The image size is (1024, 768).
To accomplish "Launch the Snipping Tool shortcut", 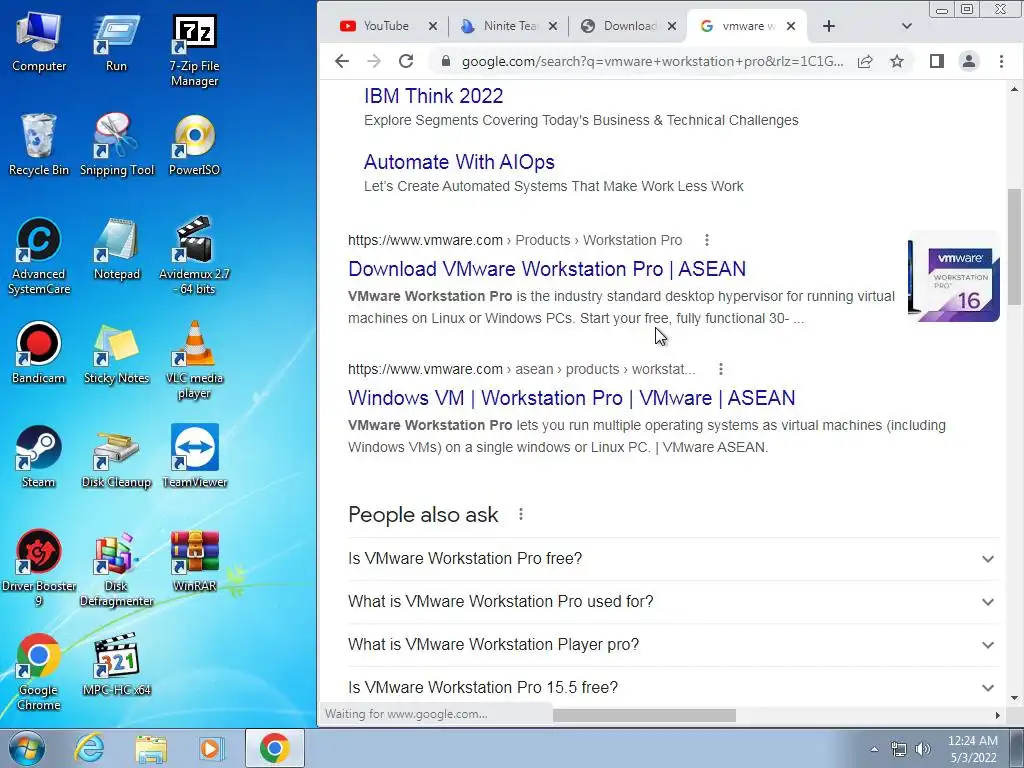I will [117, 145].
